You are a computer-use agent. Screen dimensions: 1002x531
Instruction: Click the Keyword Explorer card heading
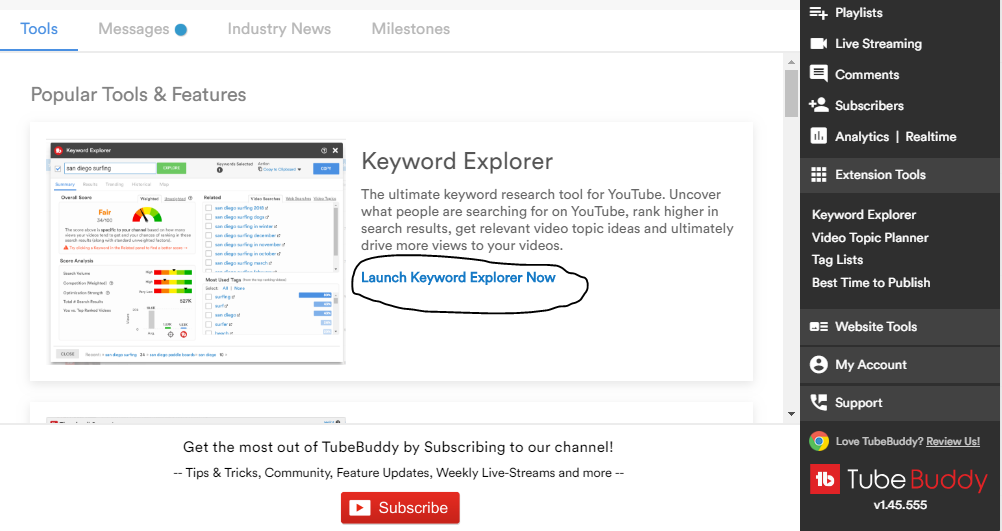point(457,161)
